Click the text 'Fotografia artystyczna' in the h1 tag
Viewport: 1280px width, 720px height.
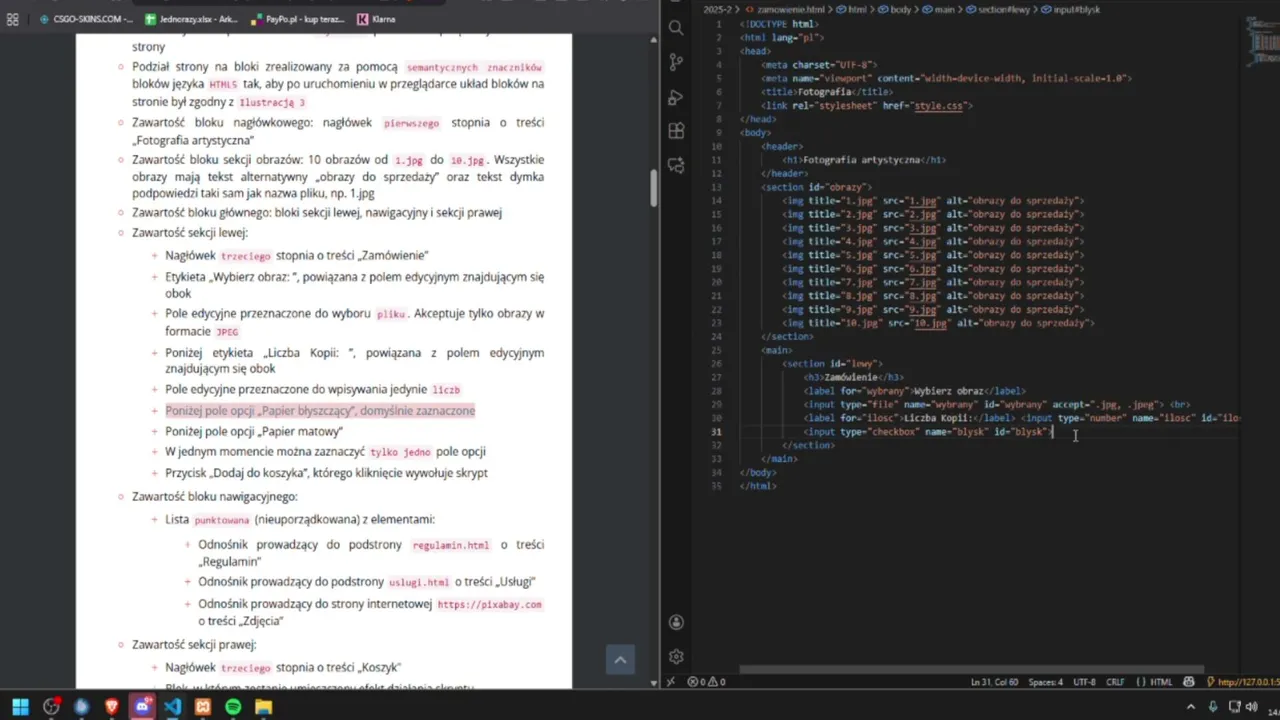pyautogui.click(x=861, y=160)
